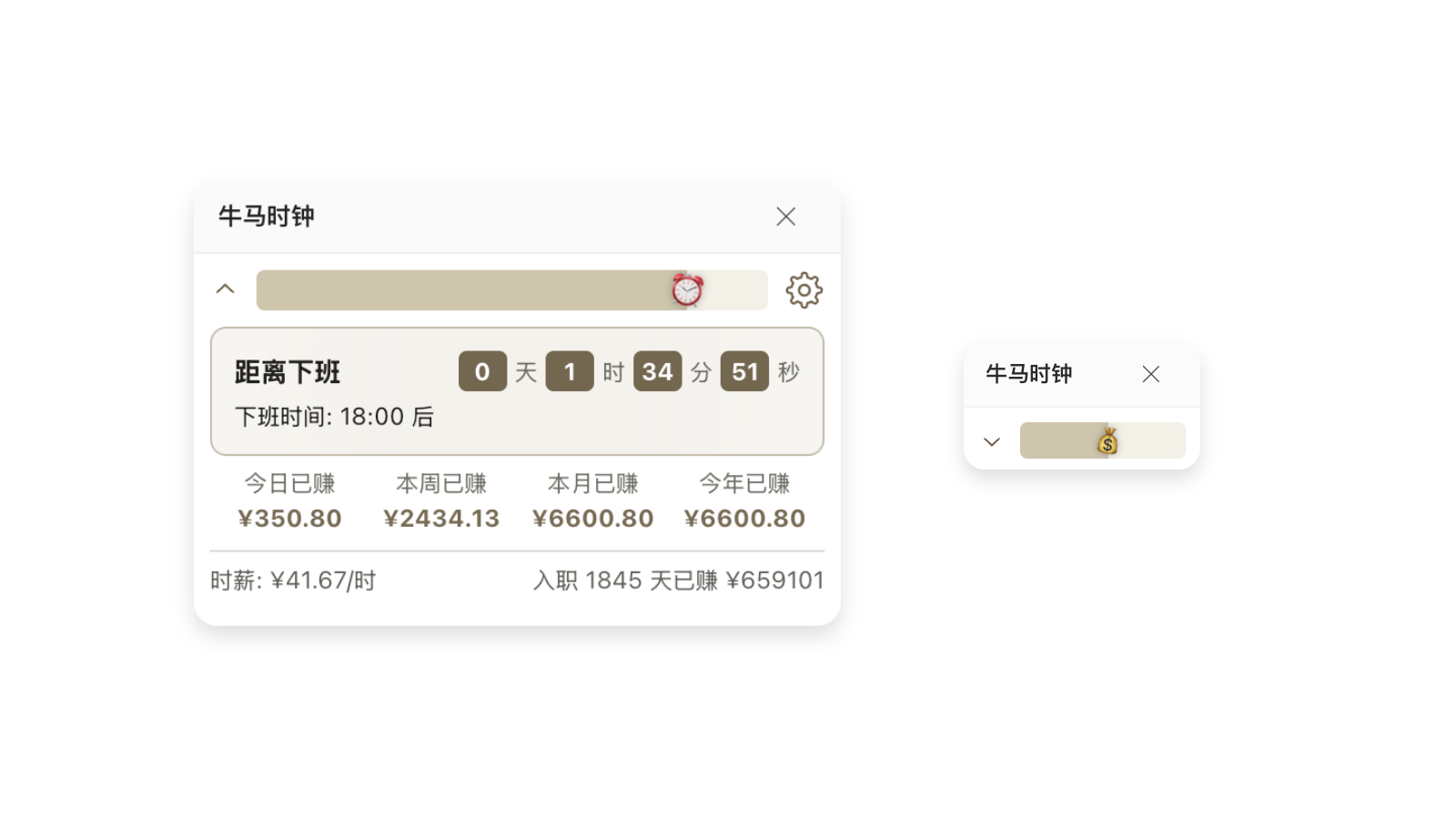Expand the small widget with down chevron
Screen dimensions: 1456x819
[992, 441]
